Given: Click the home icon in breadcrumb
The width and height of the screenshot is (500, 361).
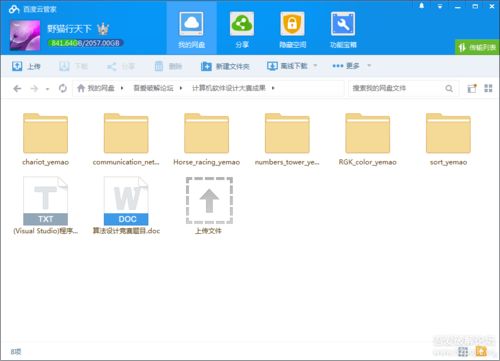Looking at the screenshot, I should tap(81, 88).
